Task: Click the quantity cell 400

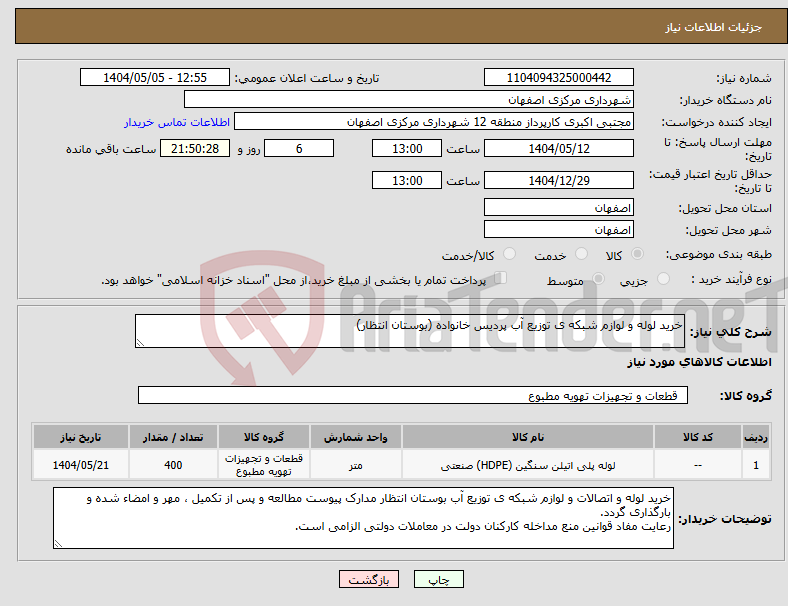Action: [173, 465]
